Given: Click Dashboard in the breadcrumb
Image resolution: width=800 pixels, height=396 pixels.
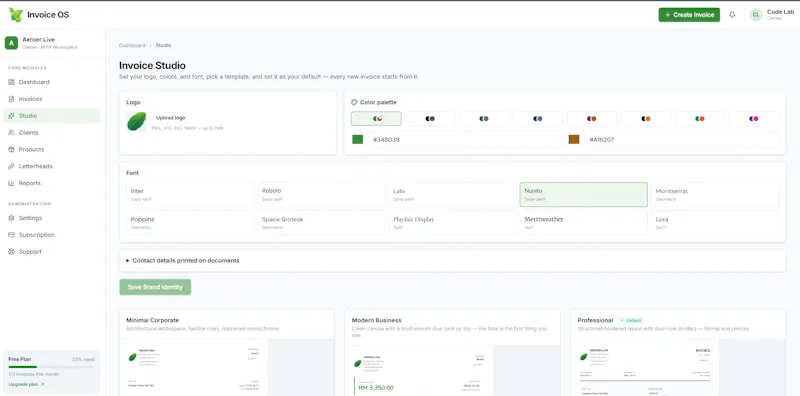Looking at the screenshot, I should [132, 45].
